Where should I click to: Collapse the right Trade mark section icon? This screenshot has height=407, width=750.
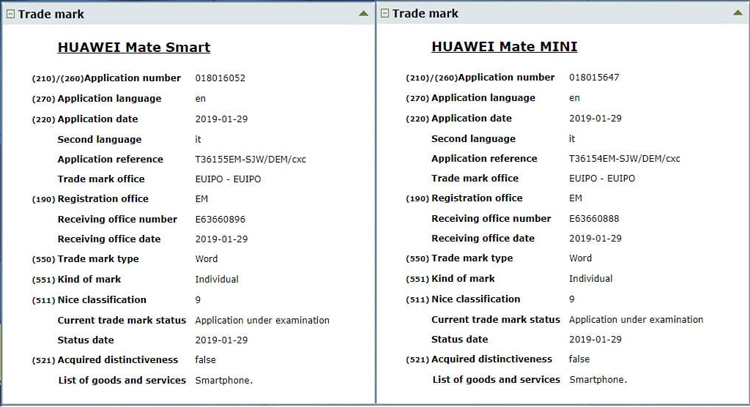click(x=385, y=13)
